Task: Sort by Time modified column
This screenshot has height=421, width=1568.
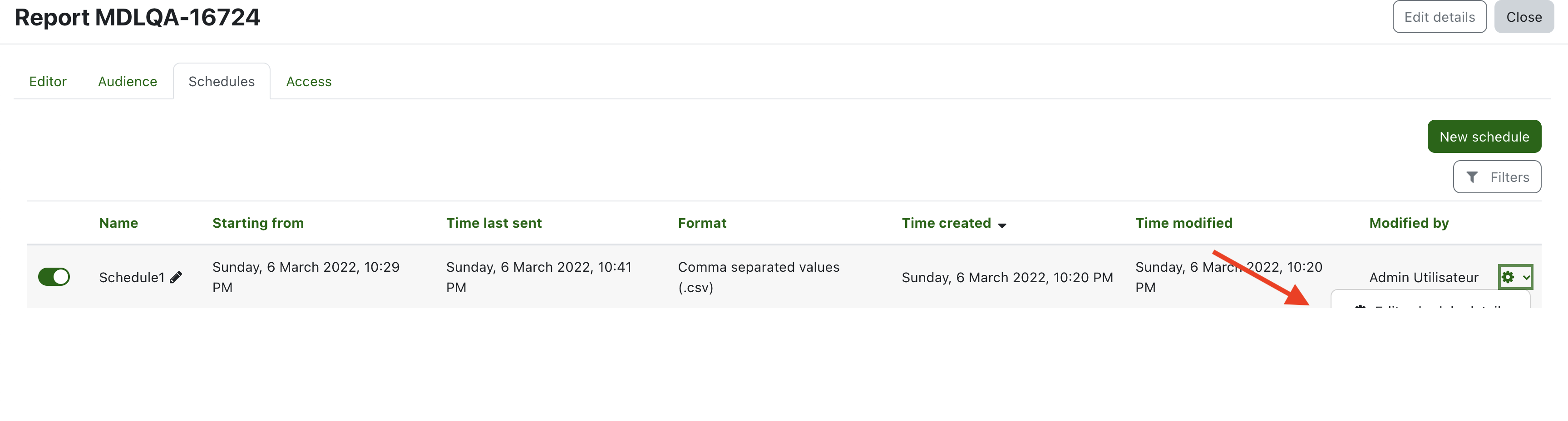Action: tap(1183, 223)
